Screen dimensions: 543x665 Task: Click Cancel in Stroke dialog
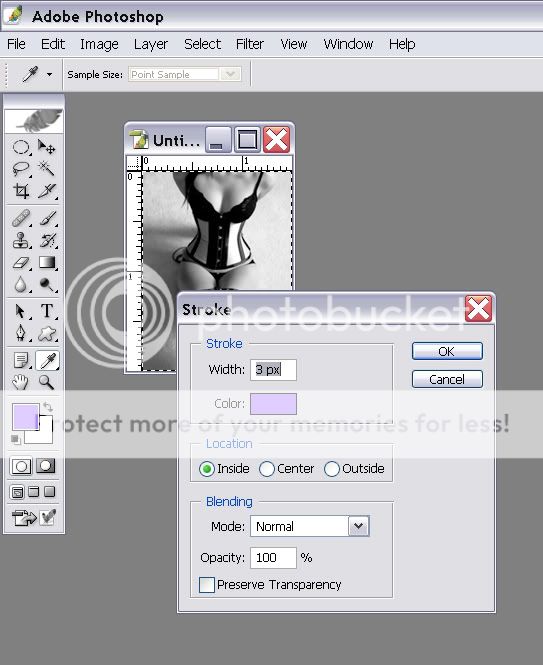tap(447, 379)
